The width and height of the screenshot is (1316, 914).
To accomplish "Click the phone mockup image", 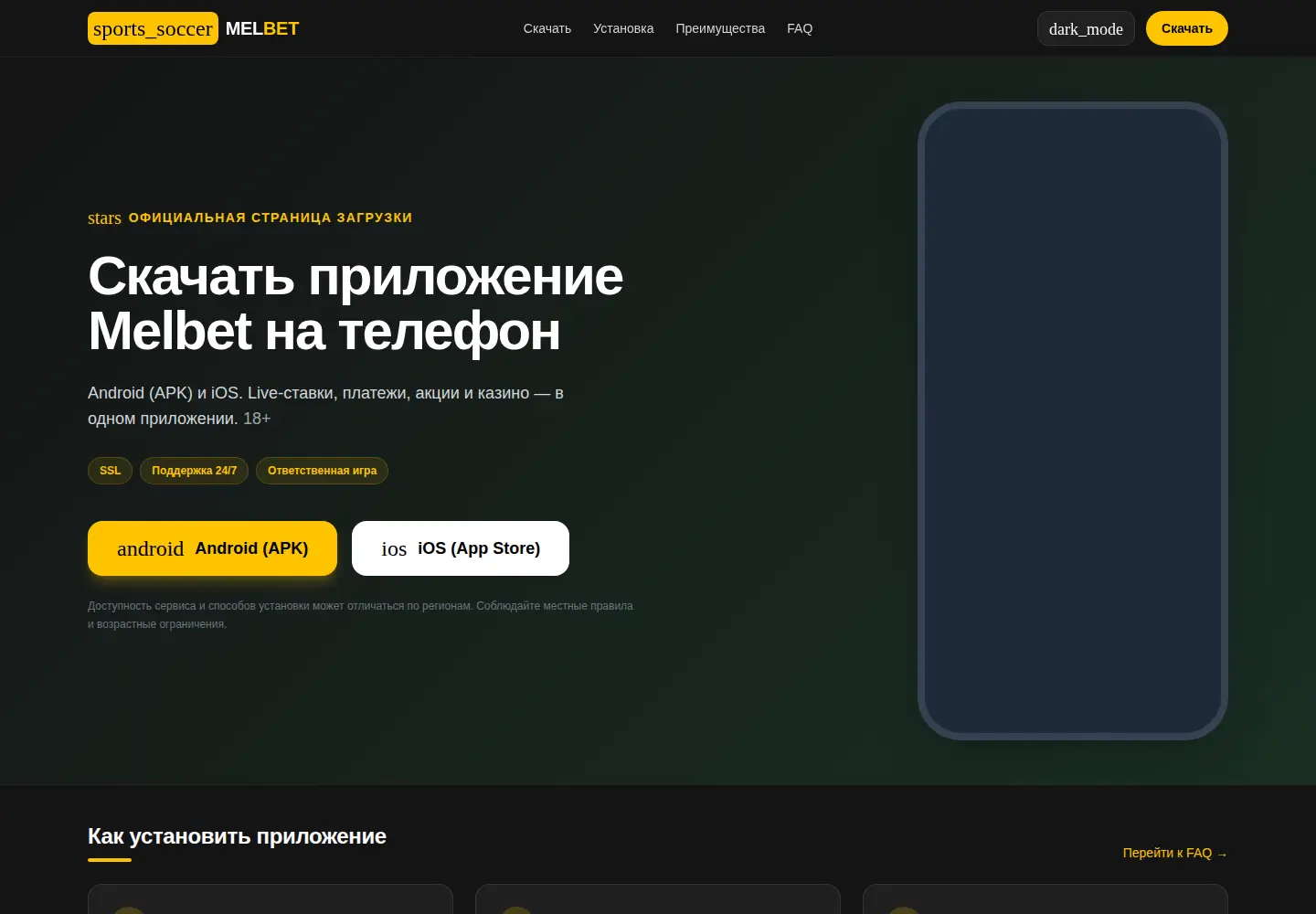I will 1073,420.
